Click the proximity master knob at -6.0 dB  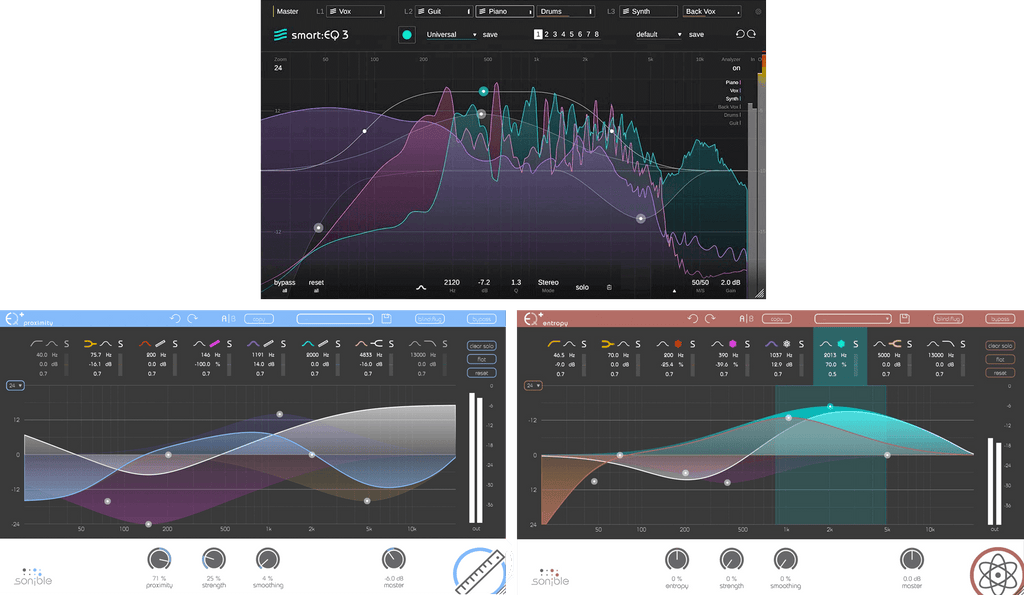coord(393,560)
